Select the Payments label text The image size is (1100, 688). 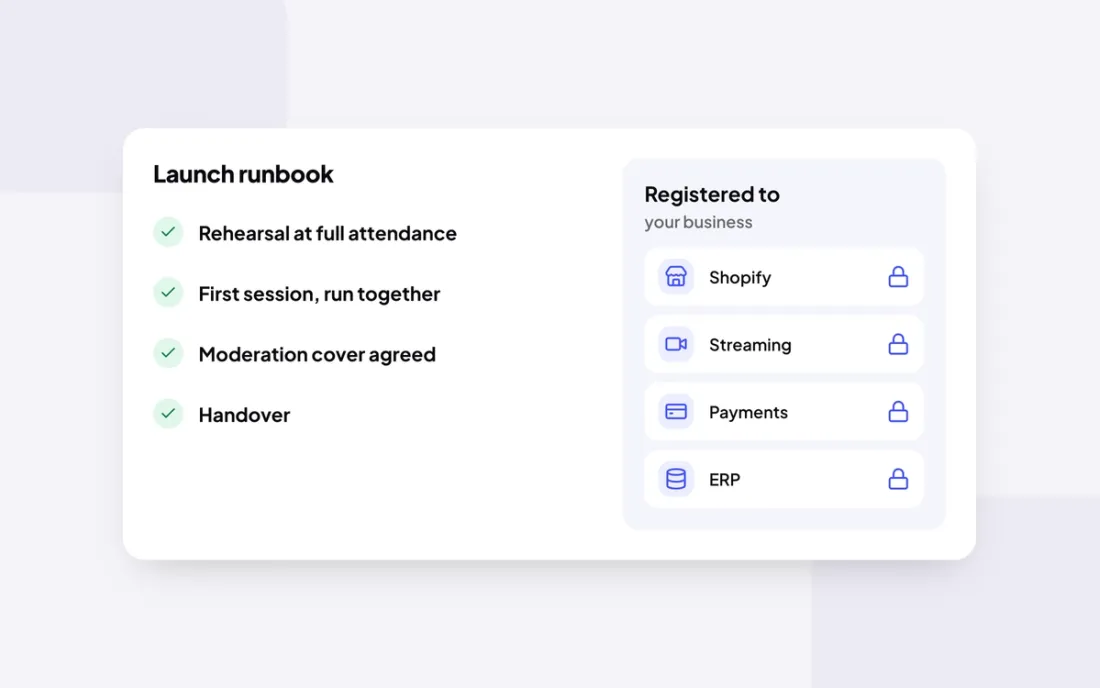click(x=748, y=412)
